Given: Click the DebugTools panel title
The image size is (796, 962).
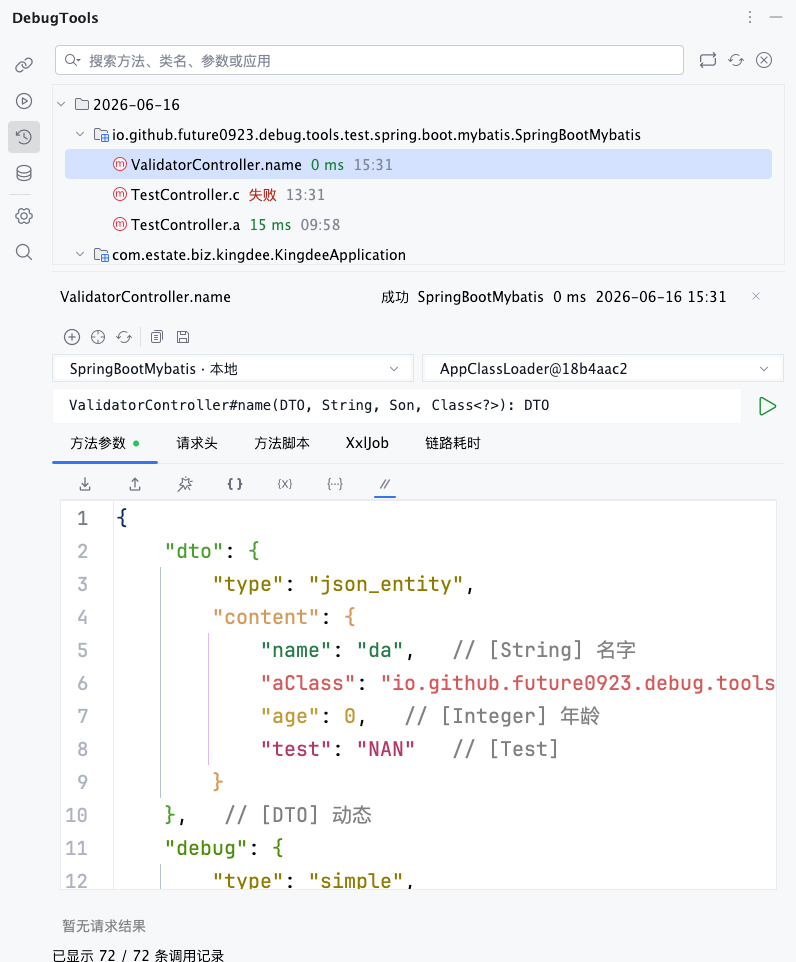Looking at the screenshot, I should 55,18.
